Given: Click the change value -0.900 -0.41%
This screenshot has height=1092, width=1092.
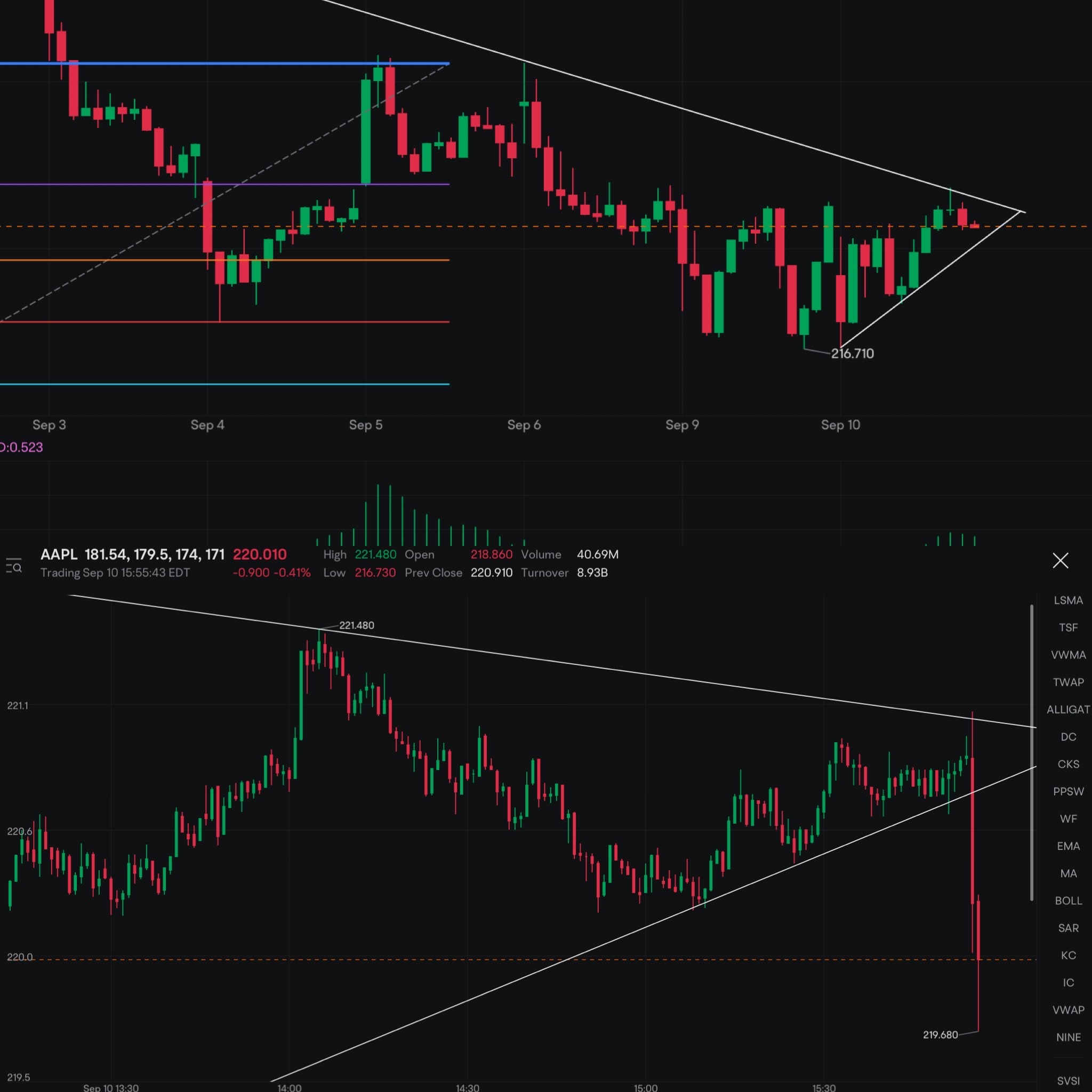Looking at the screenshot, I should pyautogui.click(x=272, y=573).
